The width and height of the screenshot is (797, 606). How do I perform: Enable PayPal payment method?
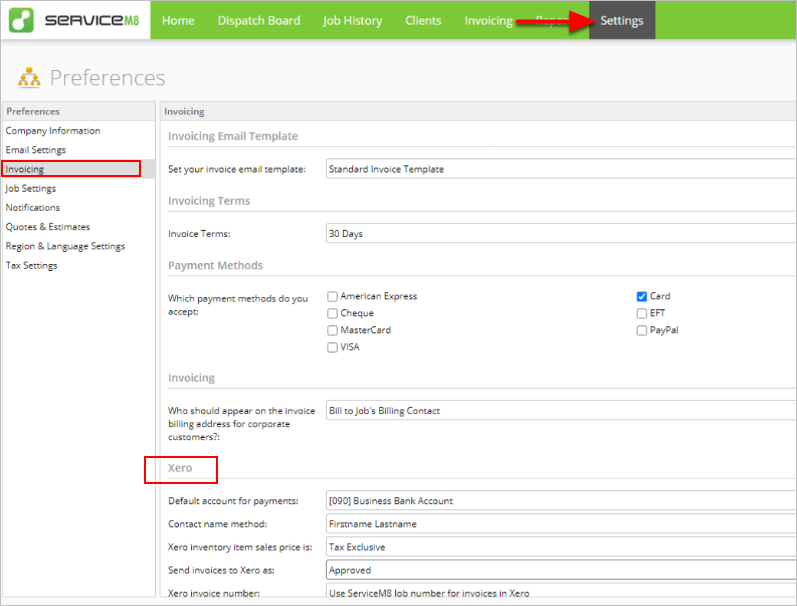tap(641, 330)
